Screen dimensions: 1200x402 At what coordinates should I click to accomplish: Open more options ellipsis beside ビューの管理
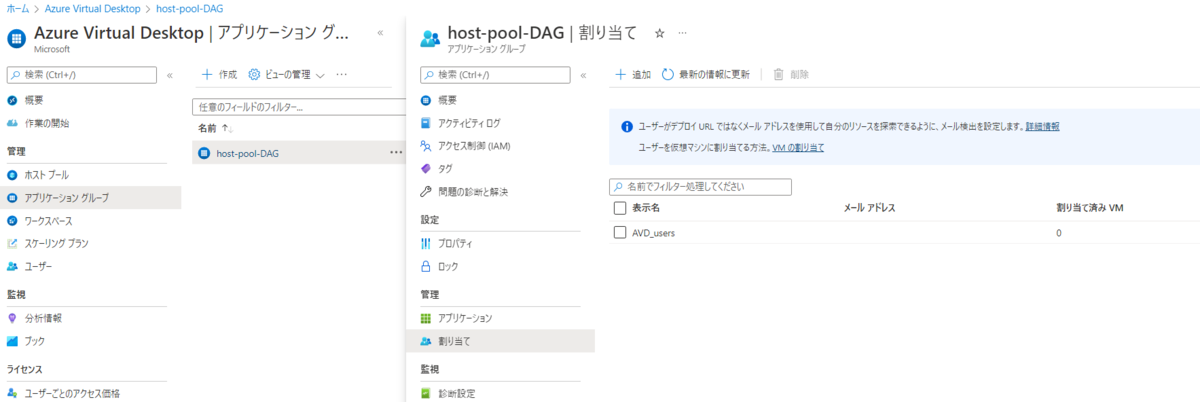point(342,75)
